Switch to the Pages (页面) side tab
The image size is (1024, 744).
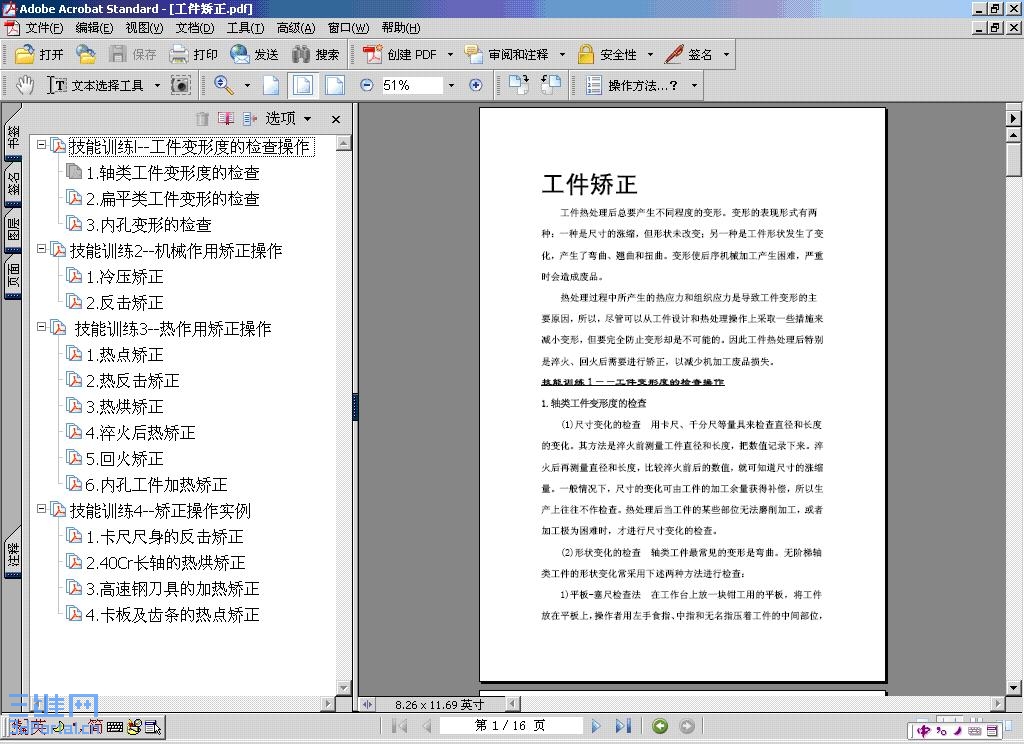[13, 276]
